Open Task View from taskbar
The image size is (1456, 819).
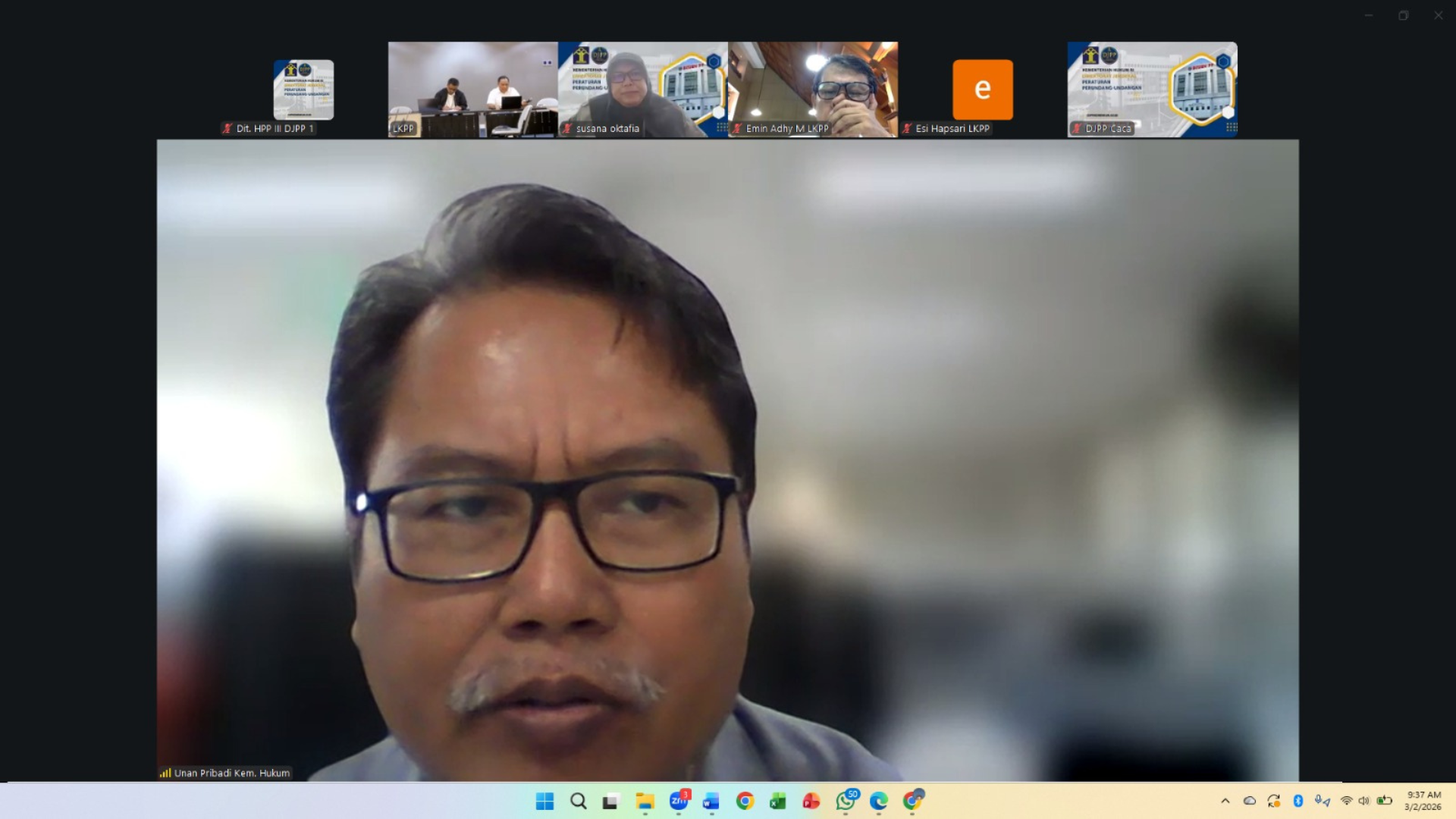tap(611, 802)
